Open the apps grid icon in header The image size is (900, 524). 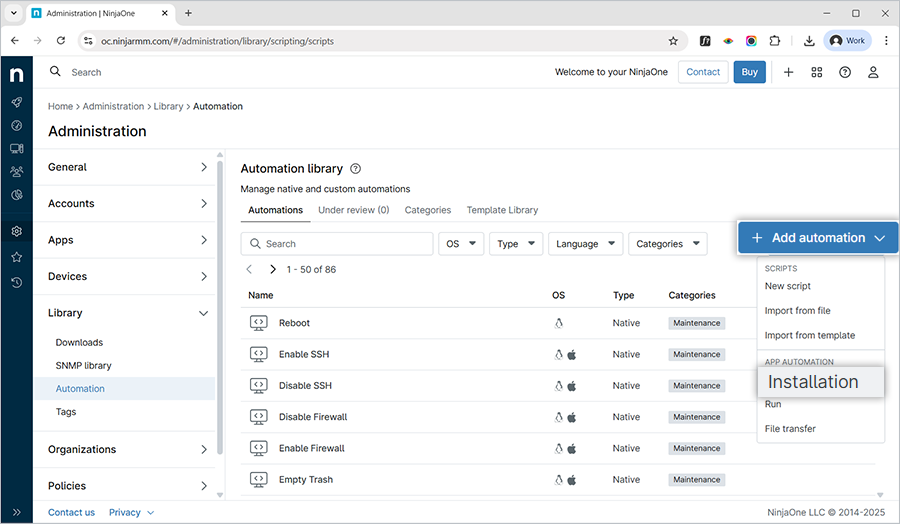(x=817, y=72)
